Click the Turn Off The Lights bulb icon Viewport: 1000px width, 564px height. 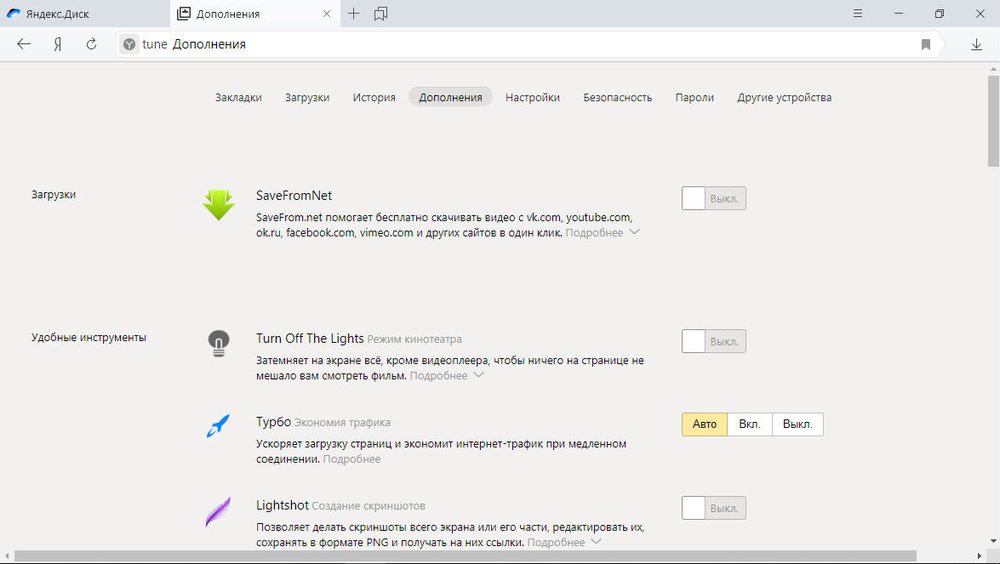[219, 343]
